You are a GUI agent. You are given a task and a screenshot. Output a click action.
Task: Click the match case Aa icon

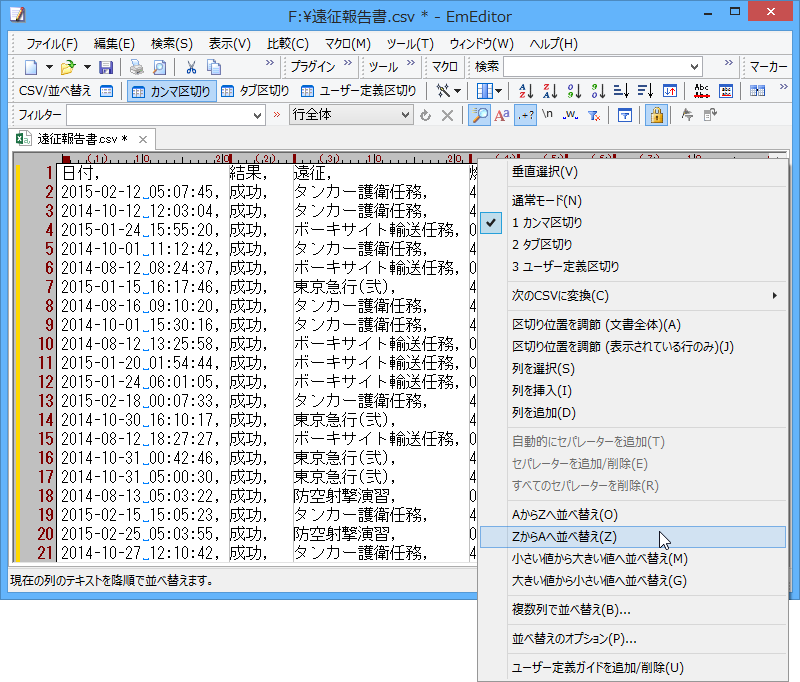coord(503,116)
